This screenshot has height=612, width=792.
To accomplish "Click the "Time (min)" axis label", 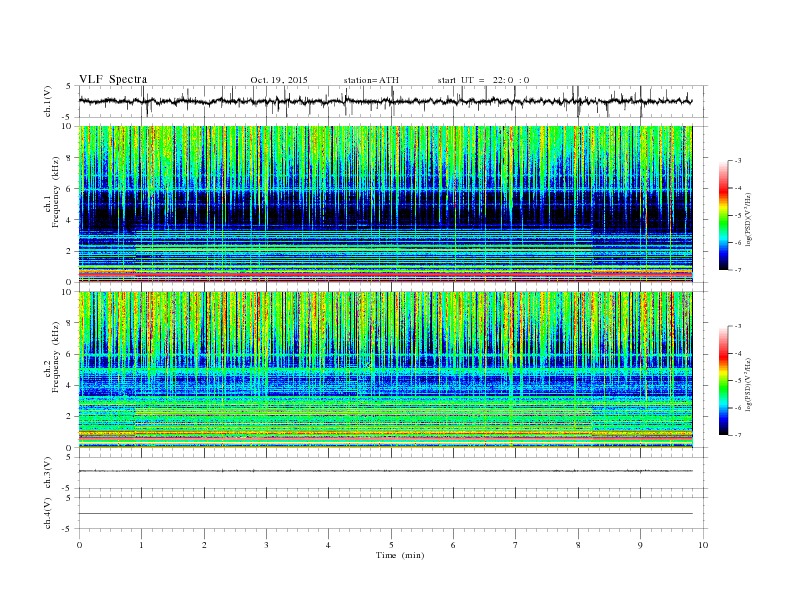I will tap(400, 555).
